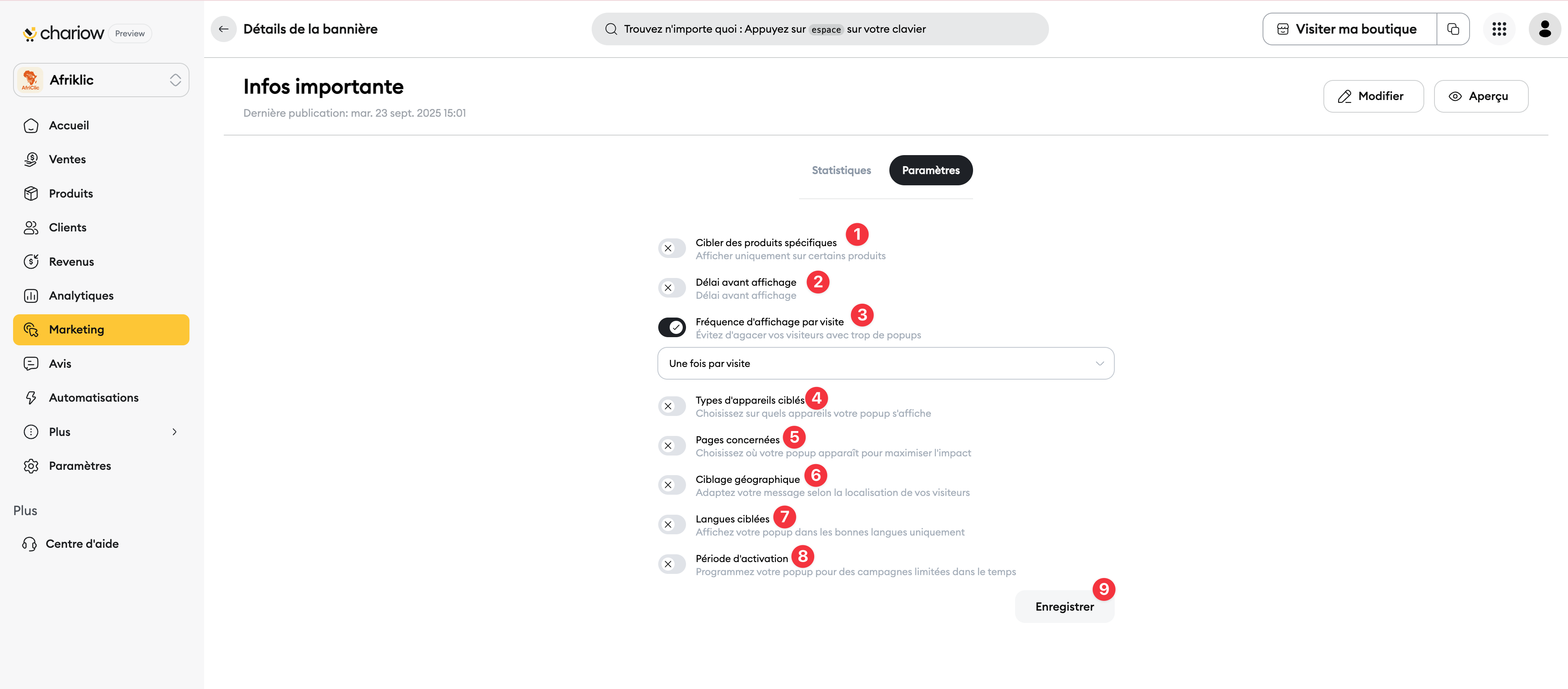Go to Revenus section
This screenshot has width=1568, height=689.
101,262
